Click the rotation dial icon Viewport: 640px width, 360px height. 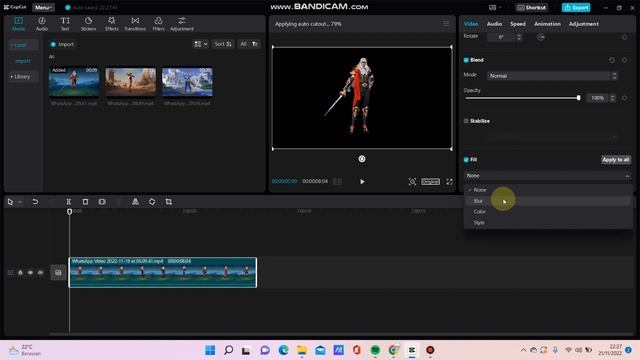(541, 37)
